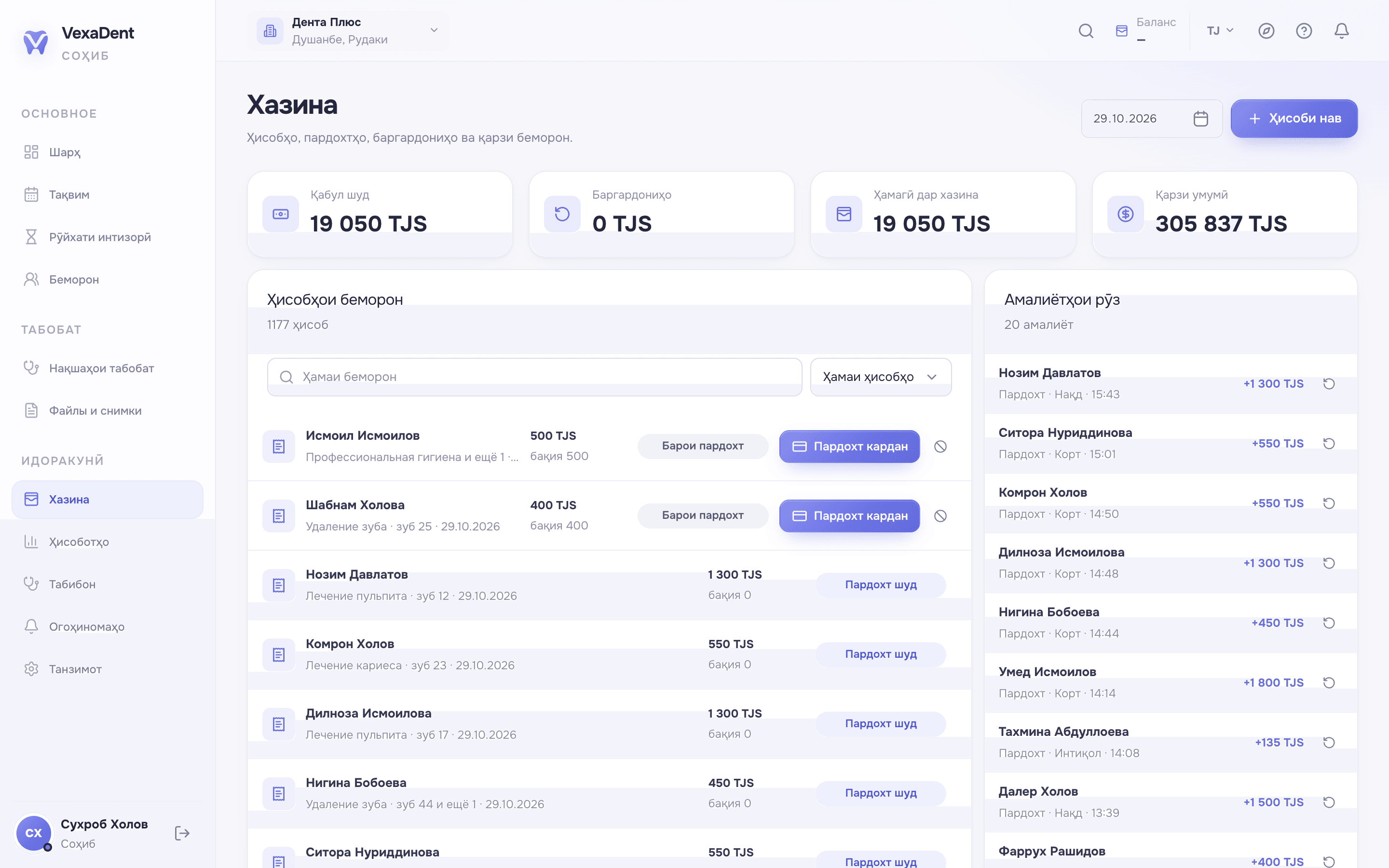Open Танзимот settings in sidebar
The height and width of the screenshot is (868, 1389).
(108, 669)
